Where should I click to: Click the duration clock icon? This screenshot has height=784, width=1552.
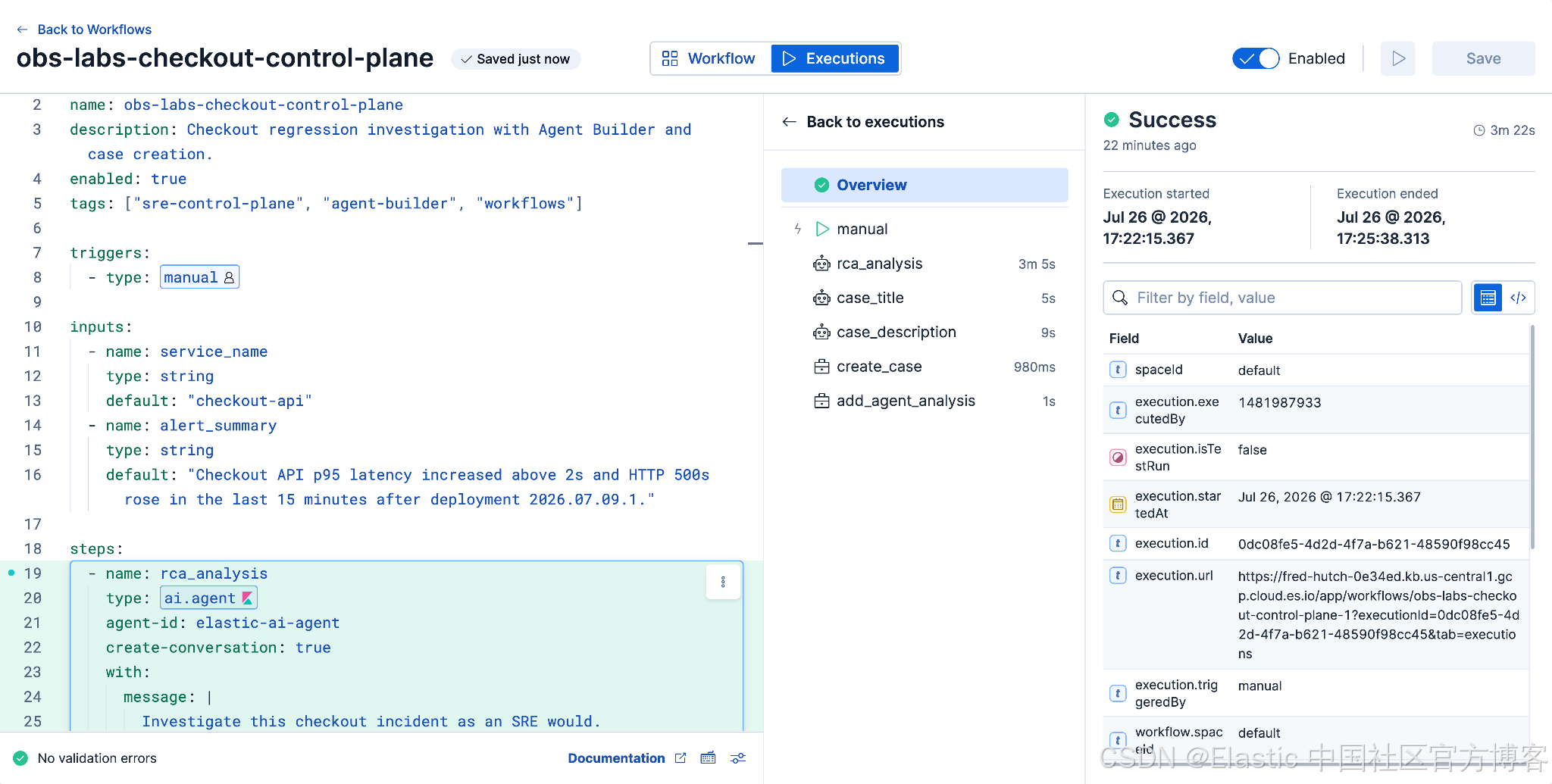point(1478,130)
